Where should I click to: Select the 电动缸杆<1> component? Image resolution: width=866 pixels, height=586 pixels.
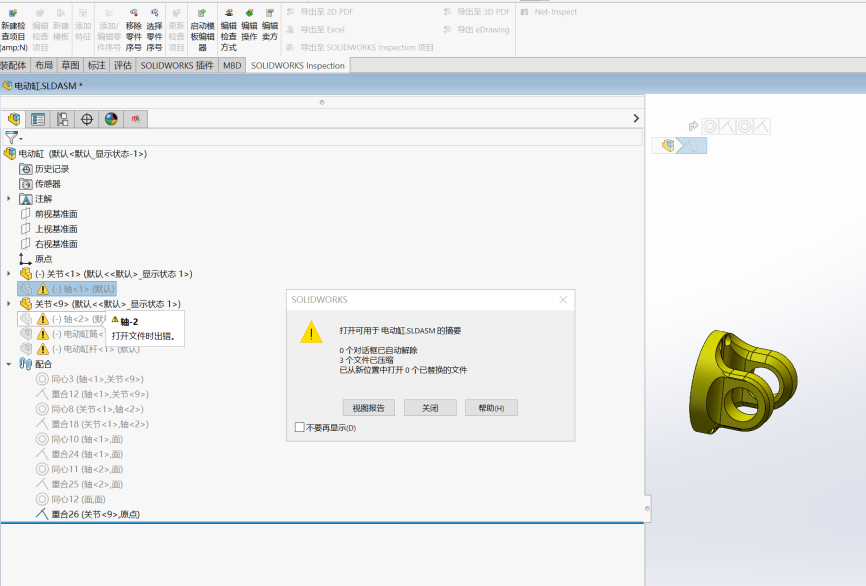coord(80,349)
